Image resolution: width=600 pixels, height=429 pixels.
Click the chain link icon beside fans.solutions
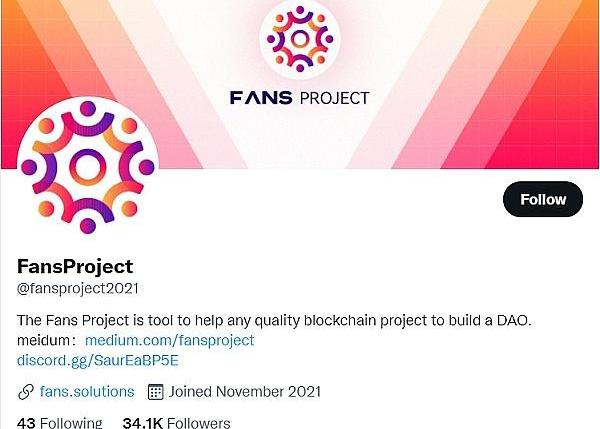26,391
